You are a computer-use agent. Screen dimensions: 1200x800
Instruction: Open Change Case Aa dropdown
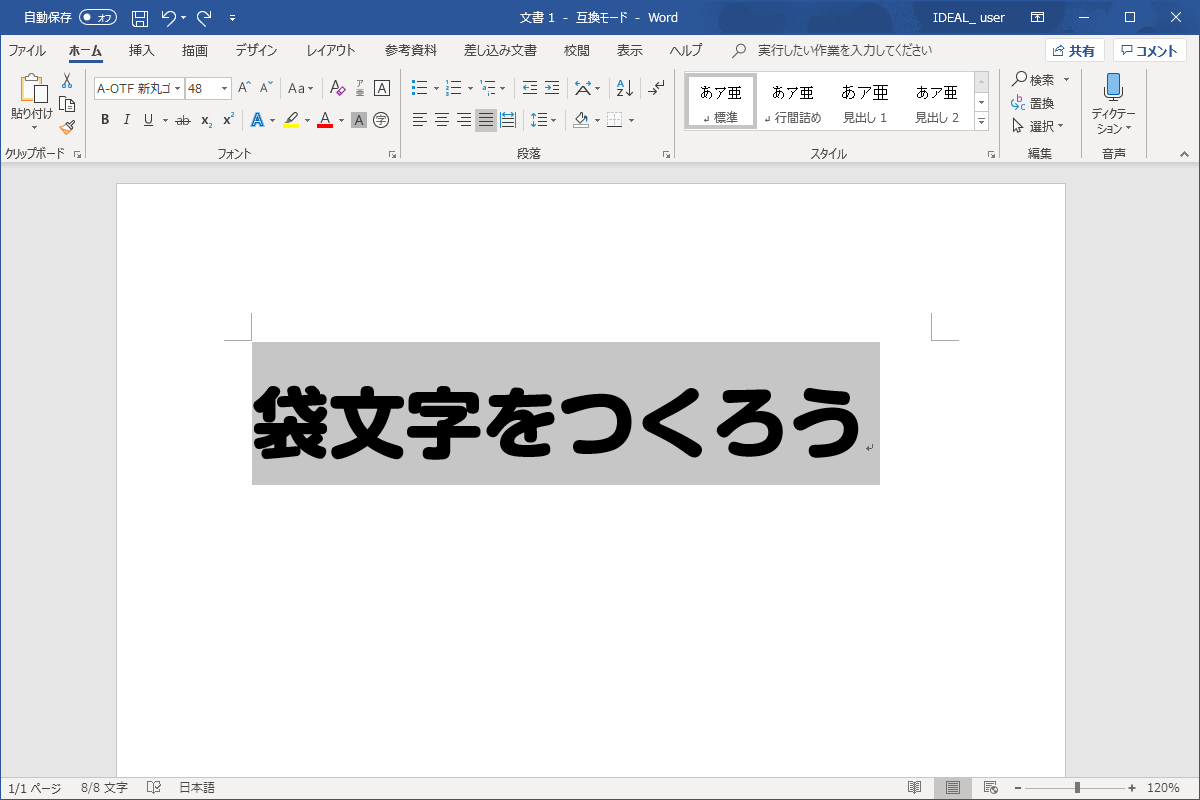(x=301, y=88)
